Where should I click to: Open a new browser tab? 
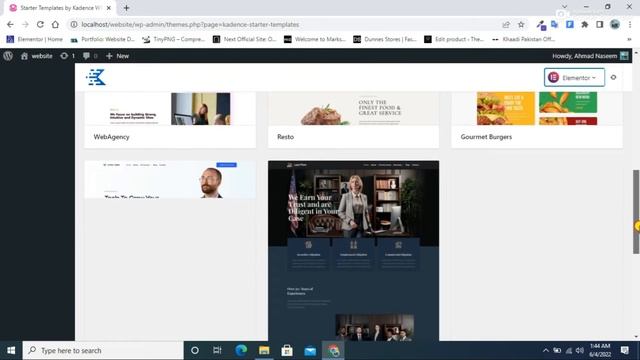point(126,8)
